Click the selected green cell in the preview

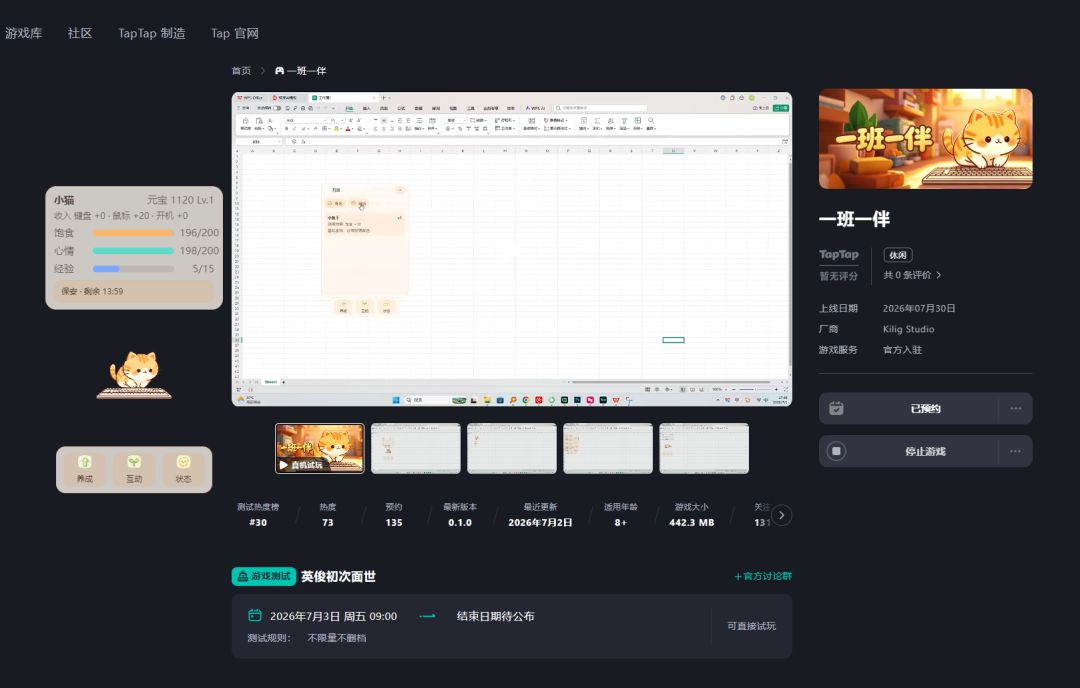674,340
